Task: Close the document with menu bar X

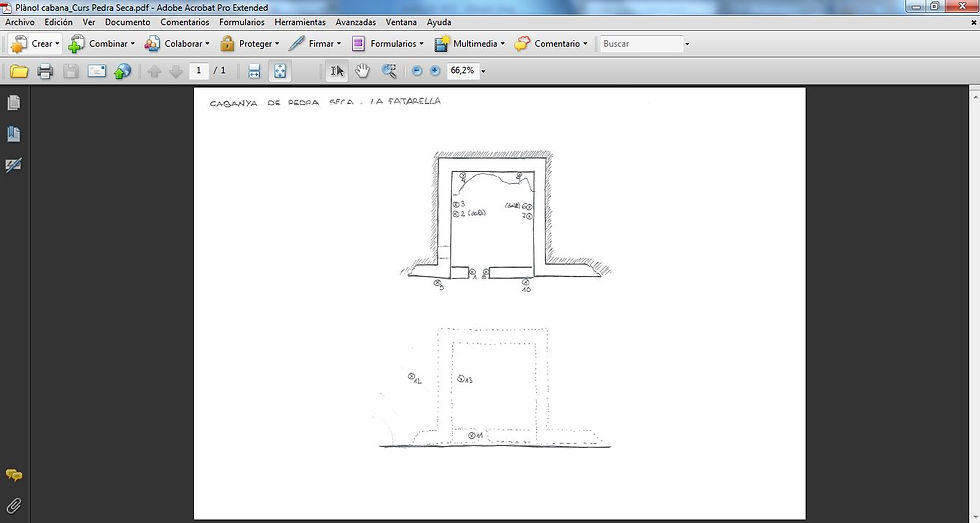Action: pyautogui.click(x=973, y=22)
